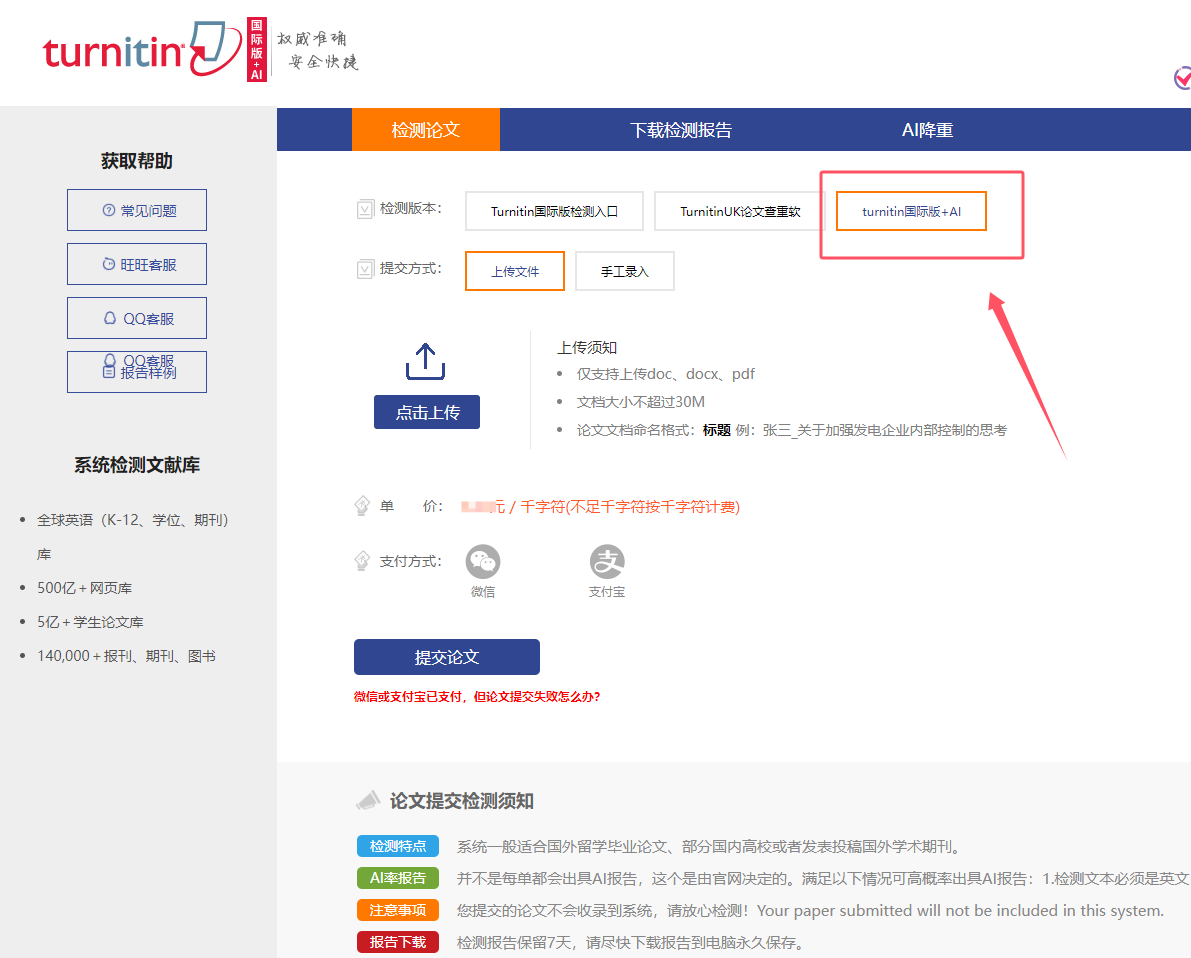Click the checkmark icon at top right
This screenshot has height=958, width=1191.
(x=1182, y=78)
